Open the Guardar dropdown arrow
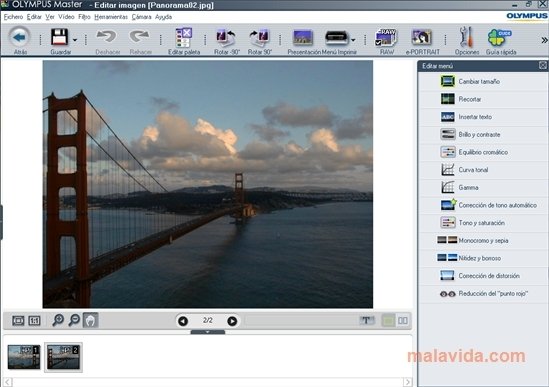 pyautogui.click(x=75, y=40)
